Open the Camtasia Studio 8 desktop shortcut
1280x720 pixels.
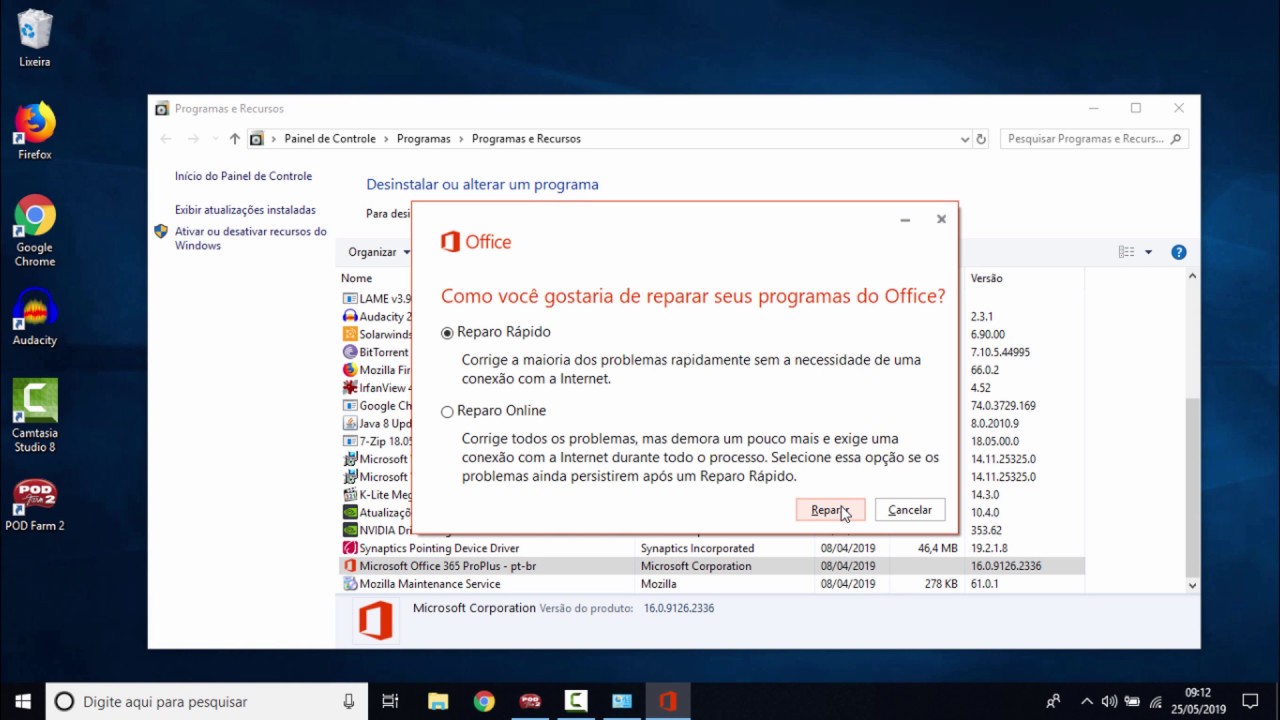[35, 416]
